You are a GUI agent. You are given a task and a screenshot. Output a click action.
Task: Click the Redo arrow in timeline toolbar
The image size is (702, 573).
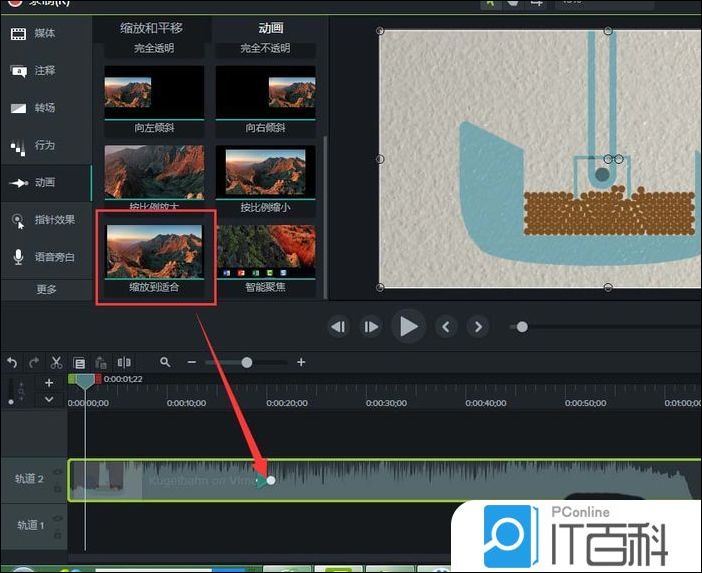pos(34,362)
